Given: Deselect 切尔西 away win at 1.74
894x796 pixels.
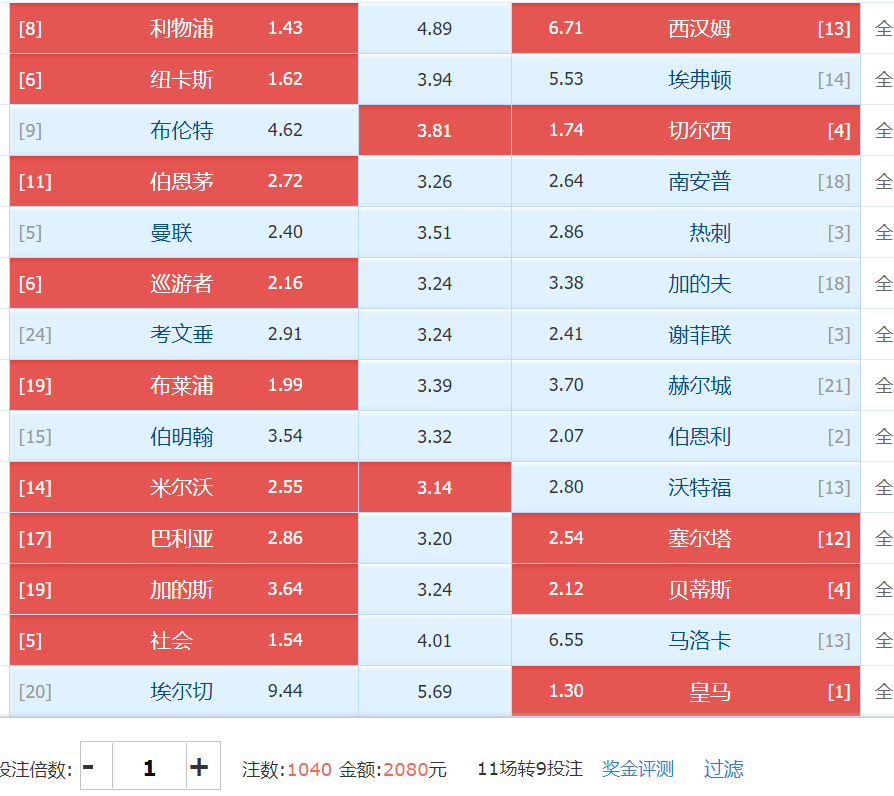Looking at the screenshot, I should click(686, 130).
